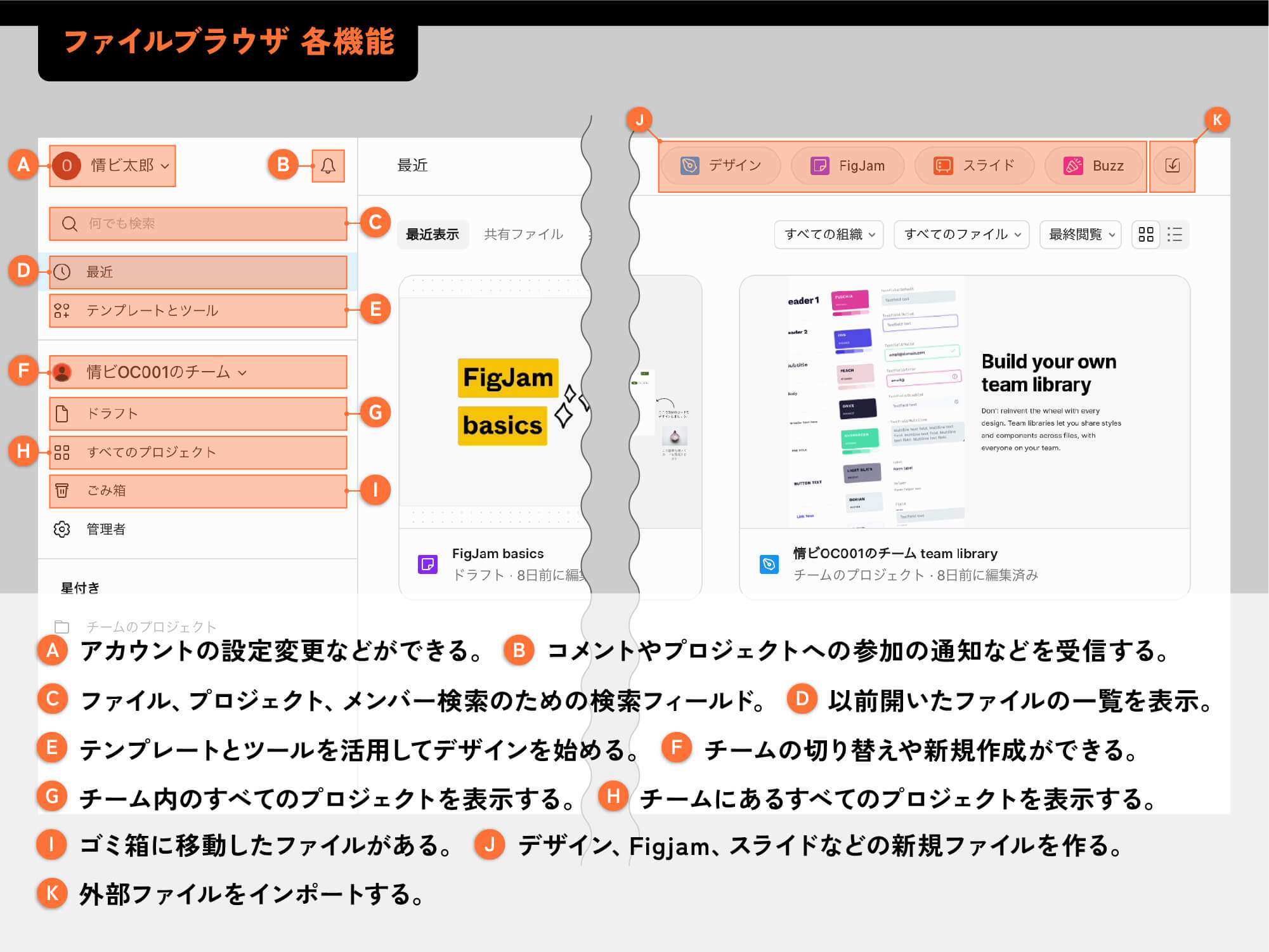Switch to the 最近表示 tab
This screenshot has width=1269, height=952.
tap(433, 235)
